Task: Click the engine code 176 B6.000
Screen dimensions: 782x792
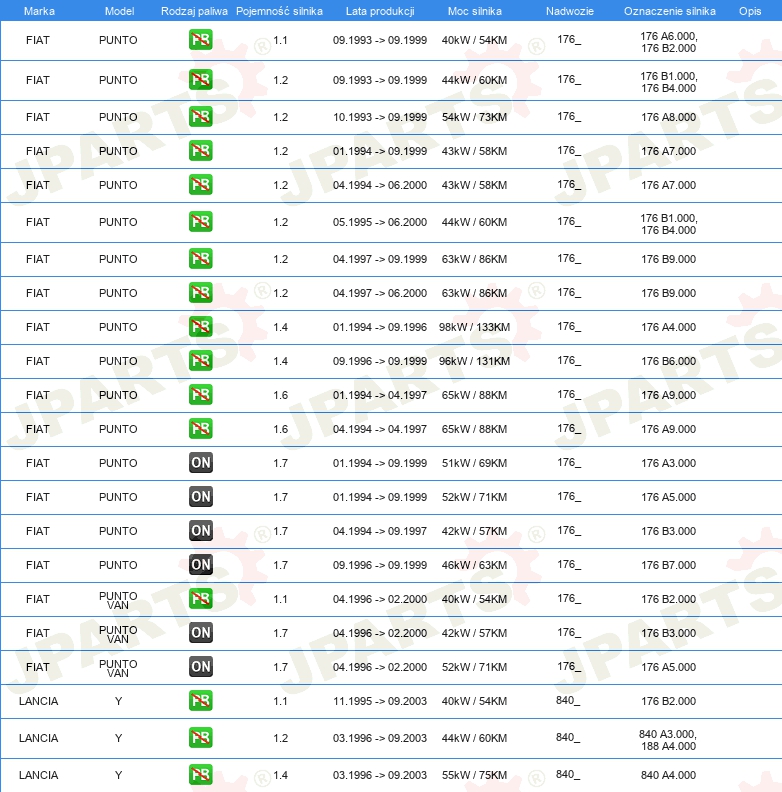Action: (668, 361)
